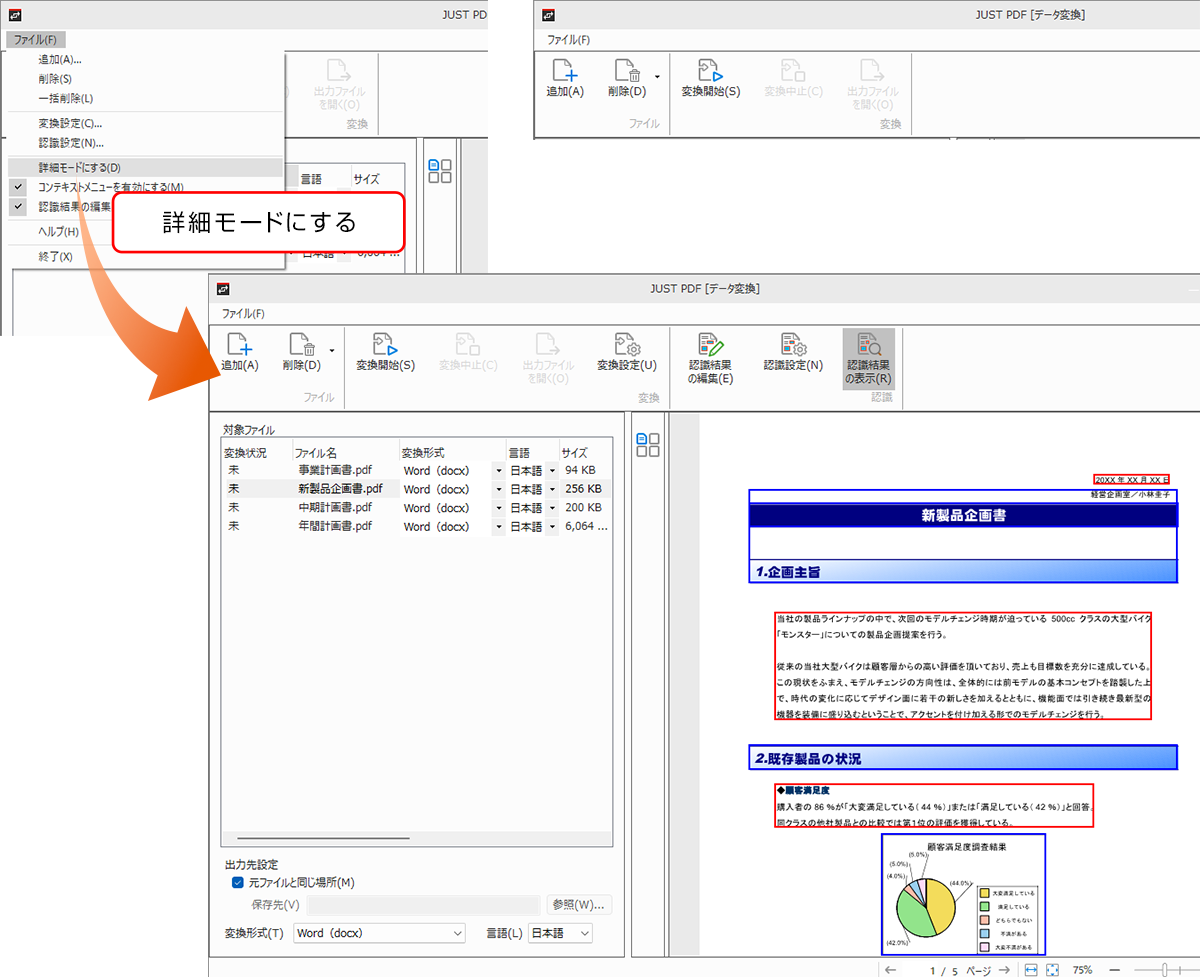This screenshot has width=1200, height=977.
Task: Click the 保存先(V) path input field
Action: [x=424, y=905]
